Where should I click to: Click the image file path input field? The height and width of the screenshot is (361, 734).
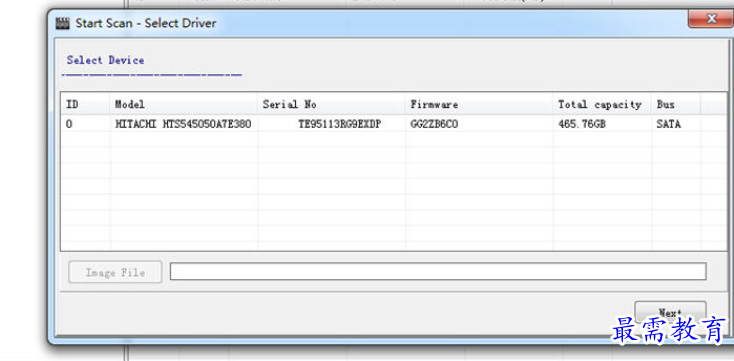[x=438, y=272]
